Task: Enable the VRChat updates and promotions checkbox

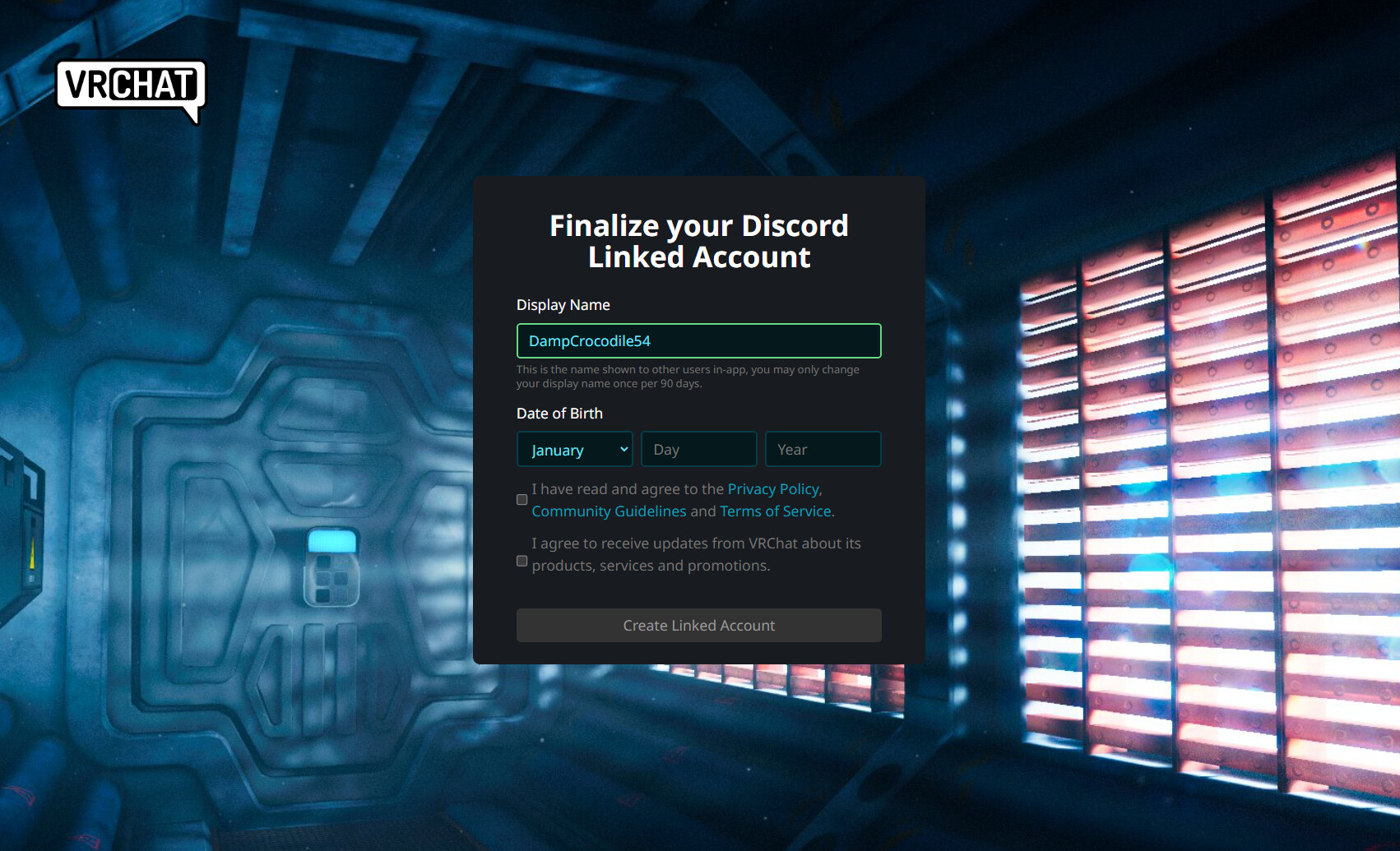Action: pos(522,561)
